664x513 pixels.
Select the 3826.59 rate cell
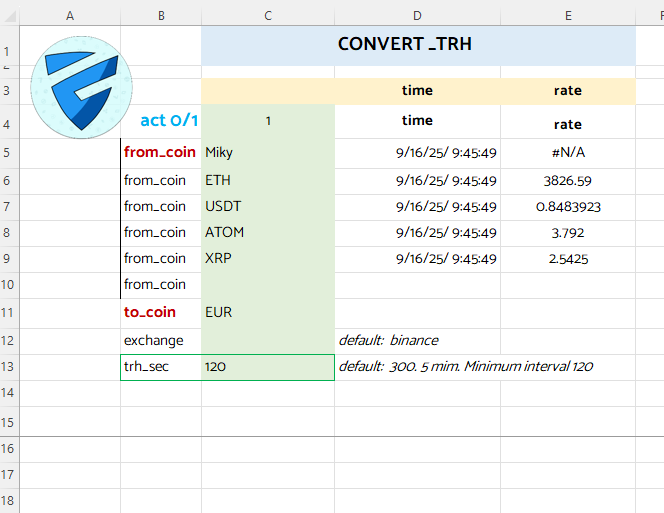tap(567, 181)
